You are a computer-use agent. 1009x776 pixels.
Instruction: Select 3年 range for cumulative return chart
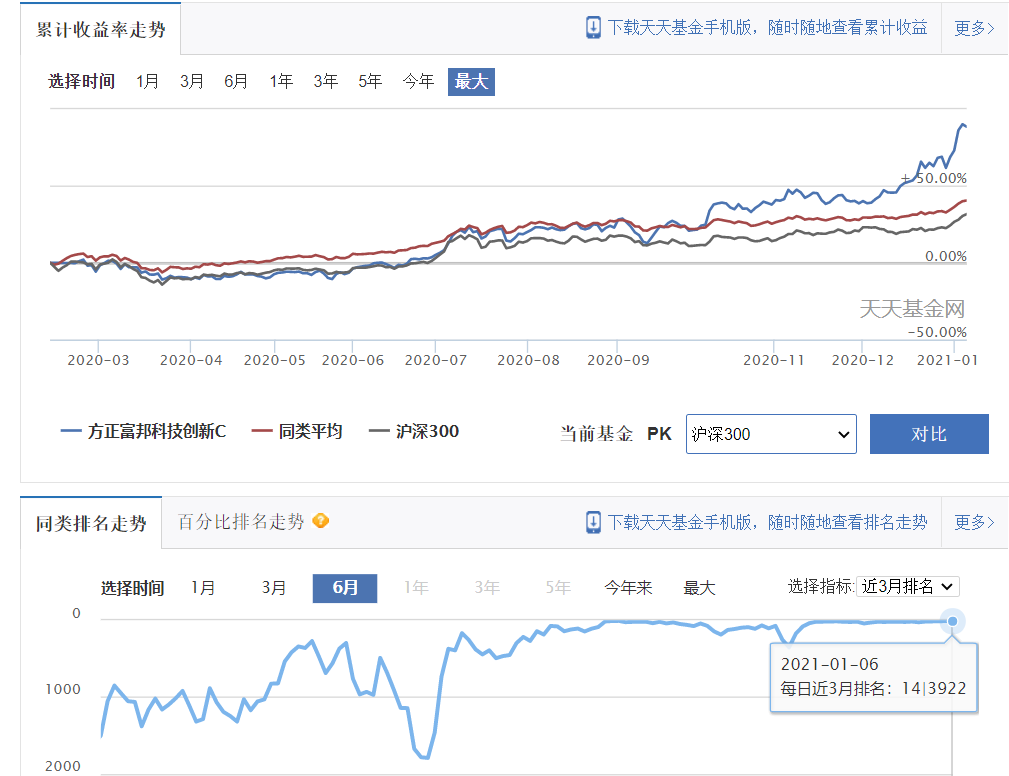326,82
